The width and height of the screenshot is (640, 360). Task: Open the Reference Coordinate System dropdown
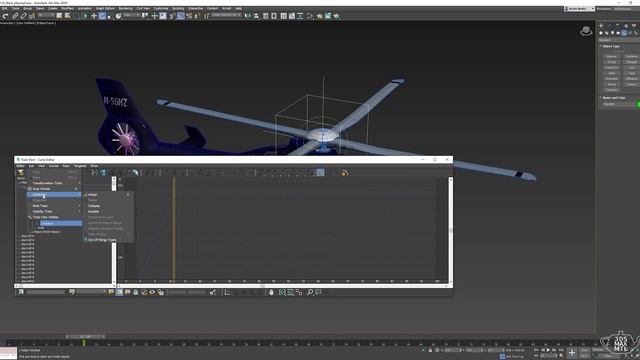131,16
